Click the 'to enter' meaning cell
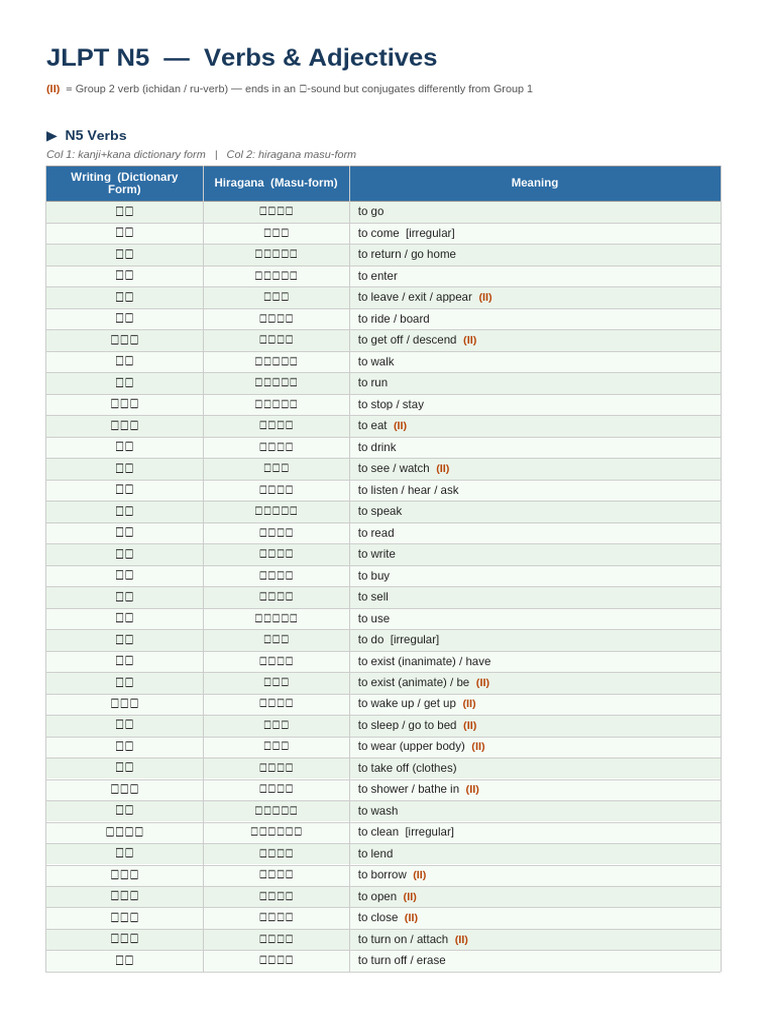The image size is (768, 1024). pyautogui.click(x=535, y=276)
